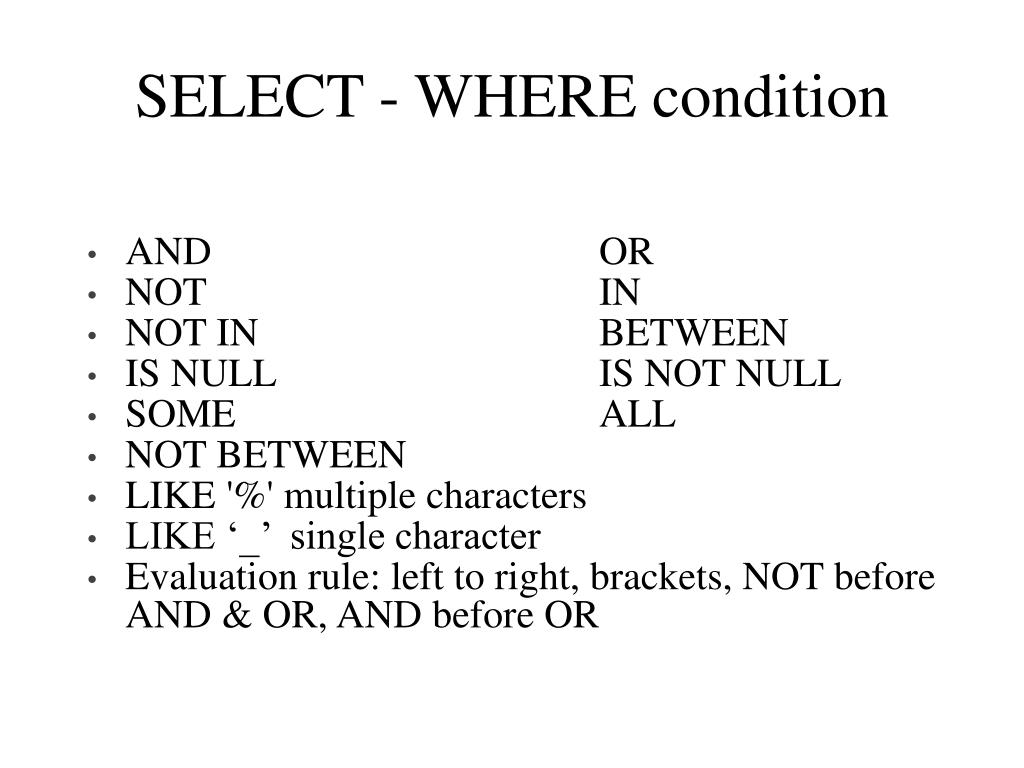Click BETWEEN in the right column
Screen dimensions: 1024x768
coord(694,333)
